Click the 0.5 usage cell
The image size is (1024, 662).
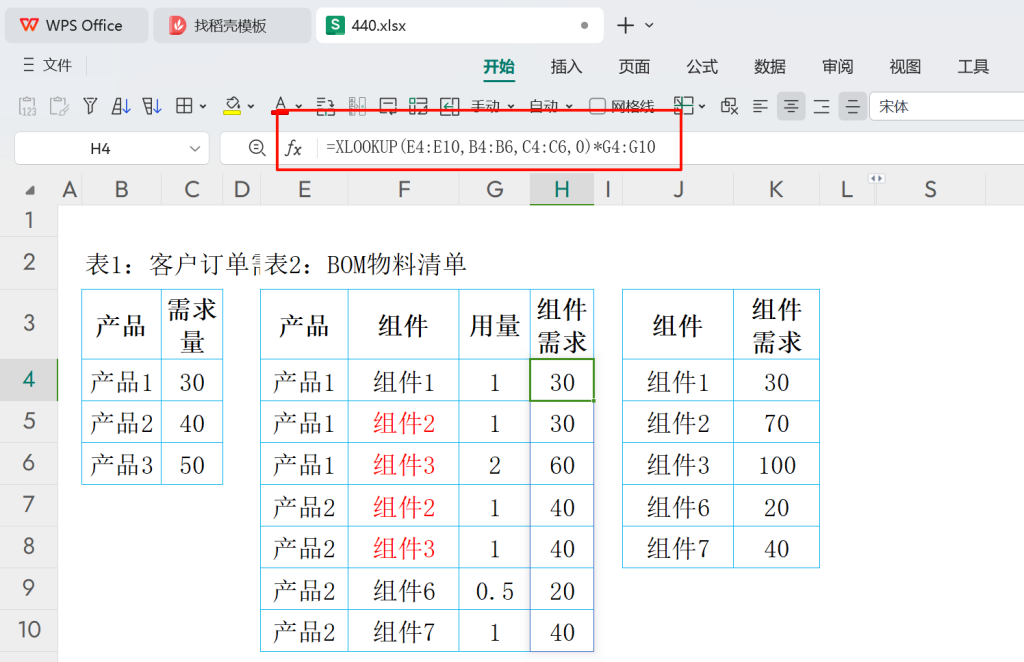tap(494, 591)
